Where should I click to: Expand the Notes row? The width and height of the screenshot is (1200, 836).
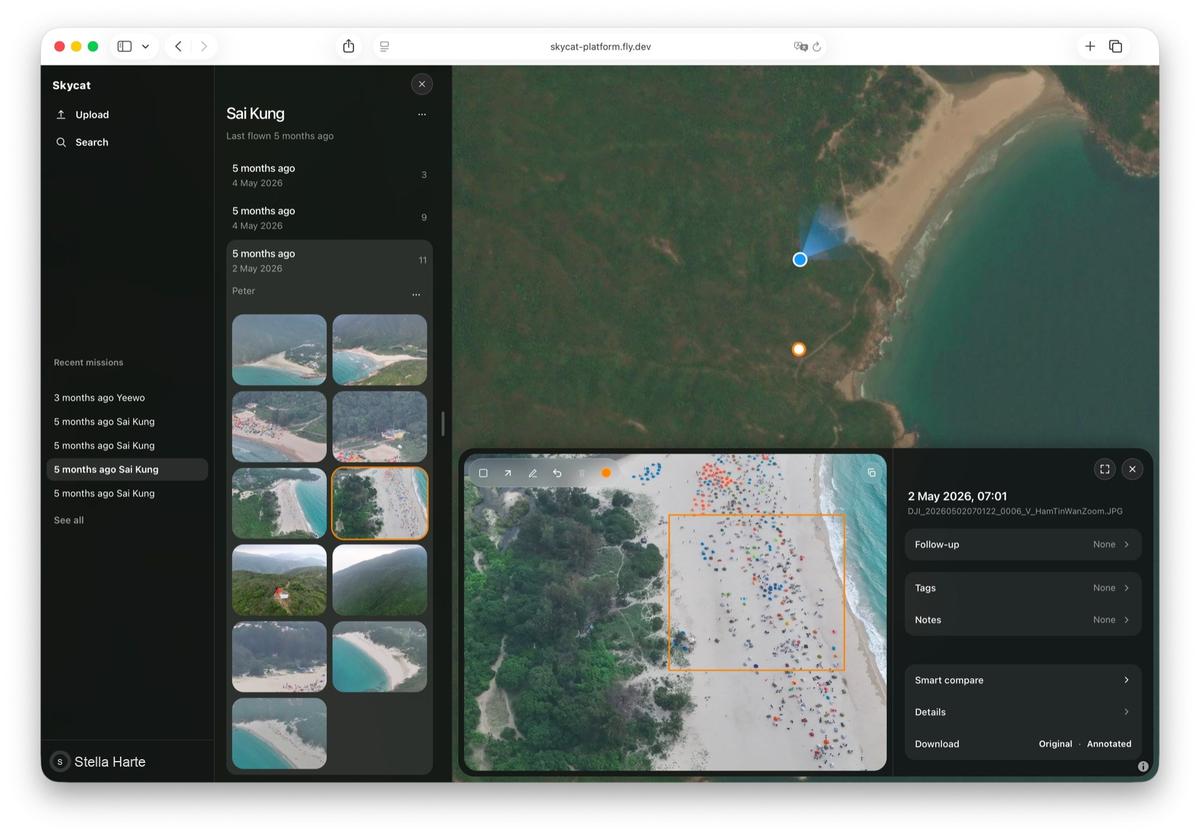(x=1022, y=620)
